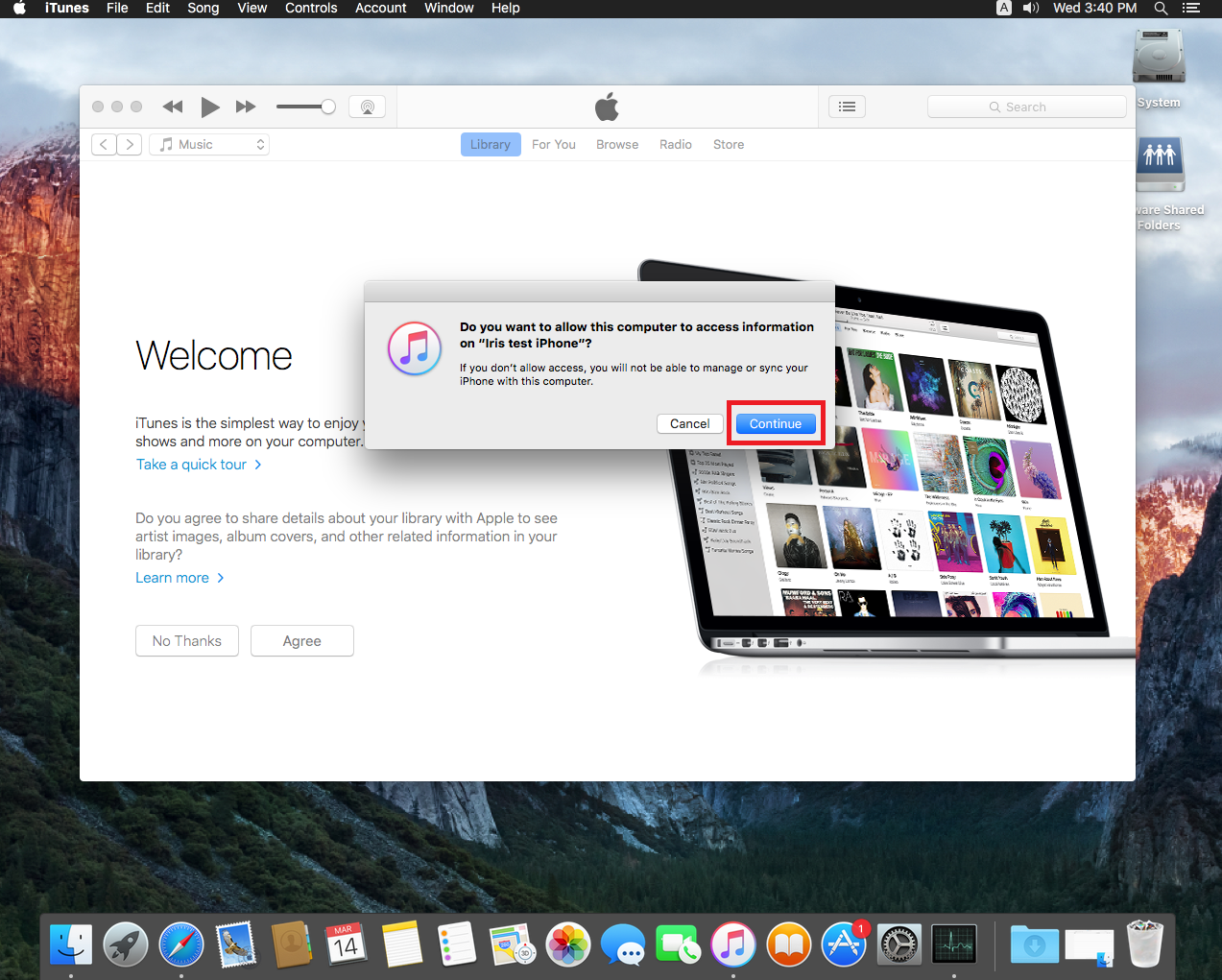Open the Apple menu
This screenshot has height=980, width=1222.
pyautogui.click(x=19, y=9)
